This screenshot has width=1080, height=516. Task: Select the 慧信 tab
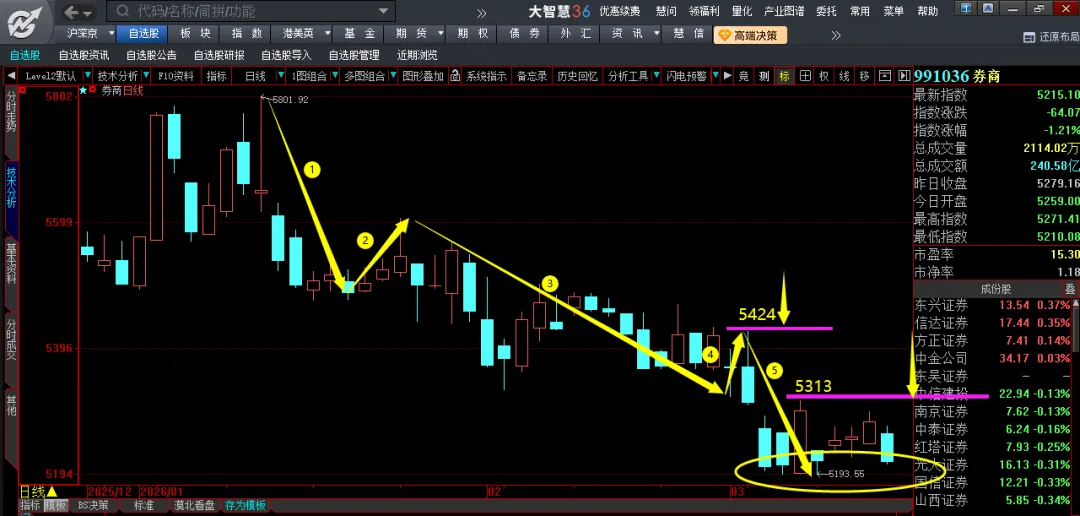point(688,33)
